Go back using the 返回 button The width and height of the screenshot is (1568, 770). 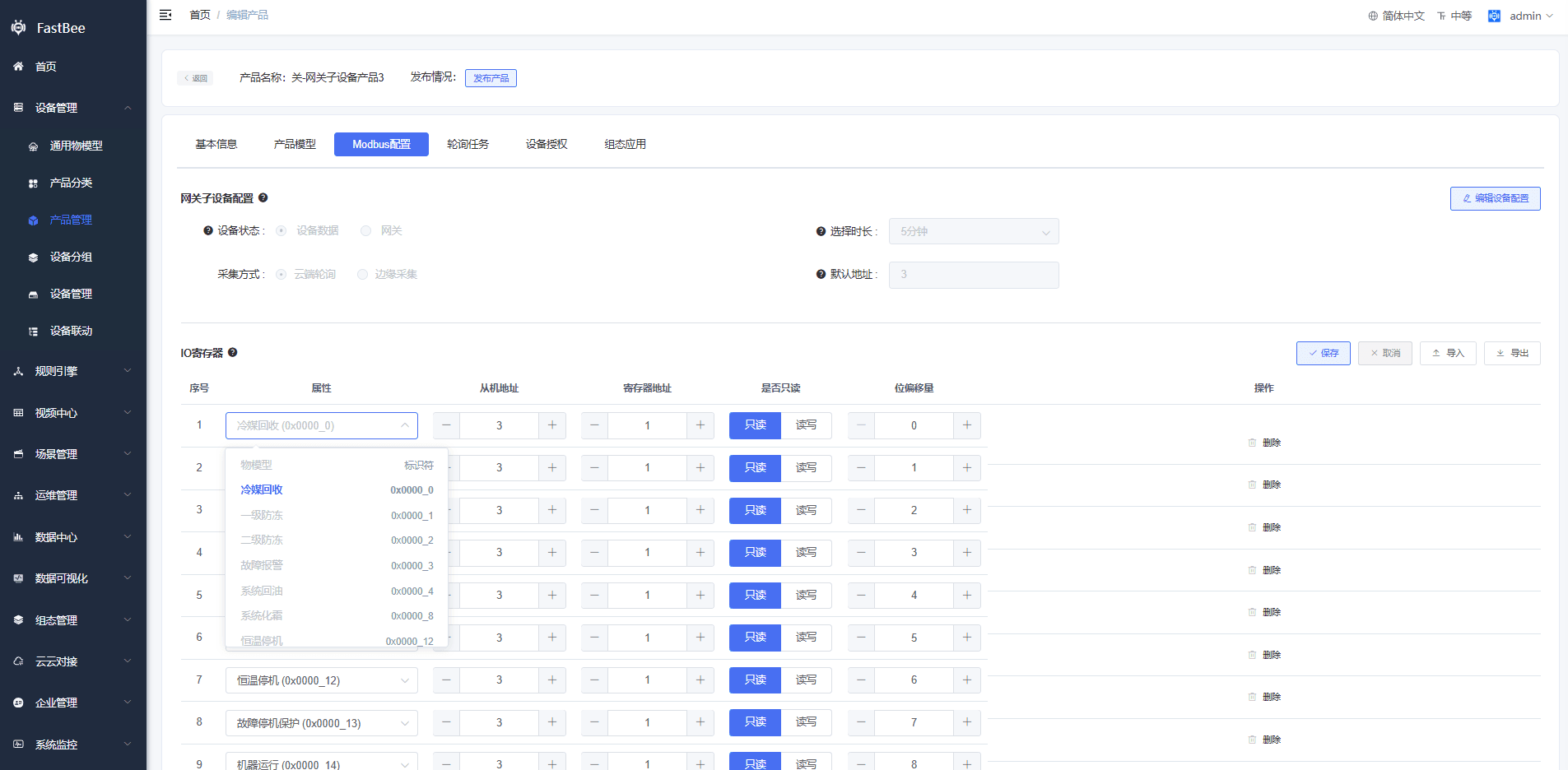tap(195, 78)
